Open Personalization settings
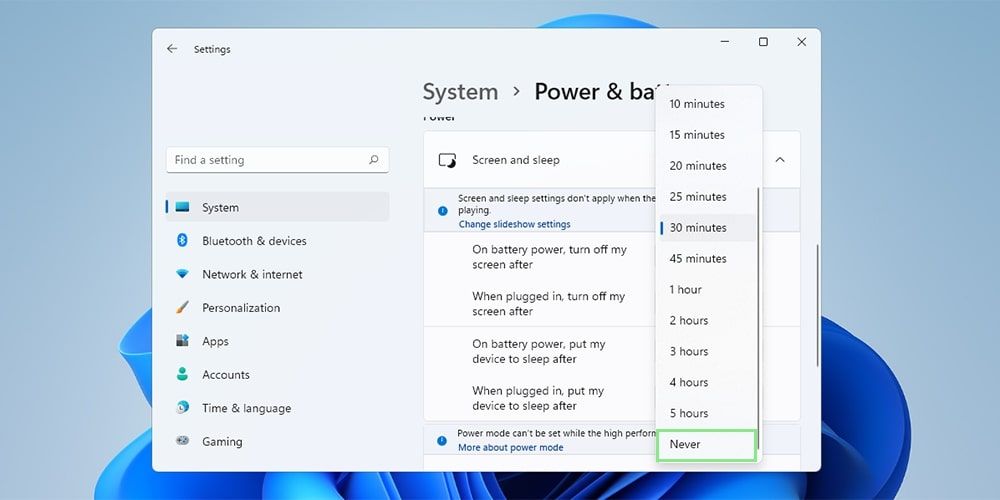This screenshot has height=500, width=1000. [277, 307]
